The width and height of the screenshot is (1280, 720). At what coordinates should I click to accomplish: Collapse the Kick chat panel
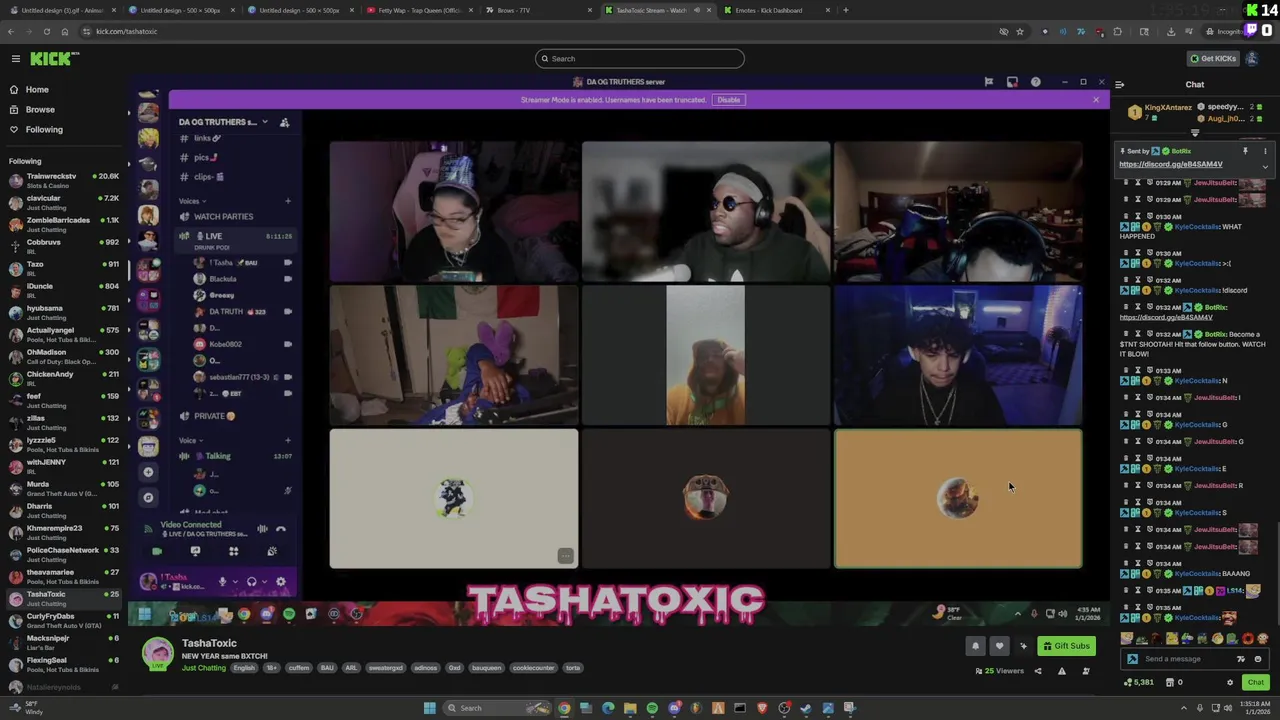[1119, 85]
